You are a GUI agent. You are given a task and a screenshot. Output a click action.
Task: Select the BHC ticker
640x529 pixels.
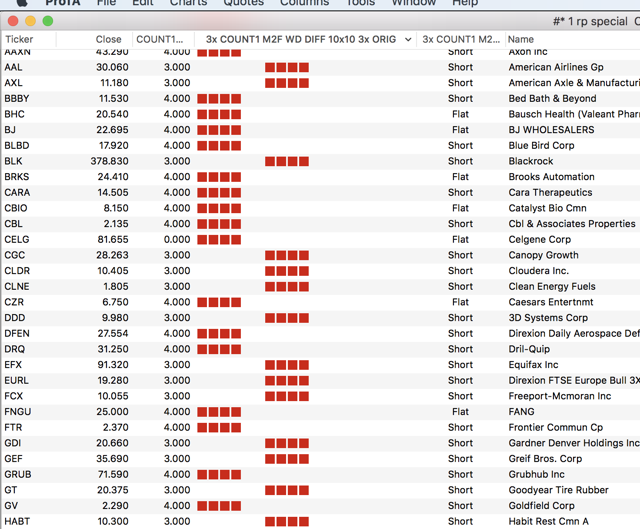point(14,114)
